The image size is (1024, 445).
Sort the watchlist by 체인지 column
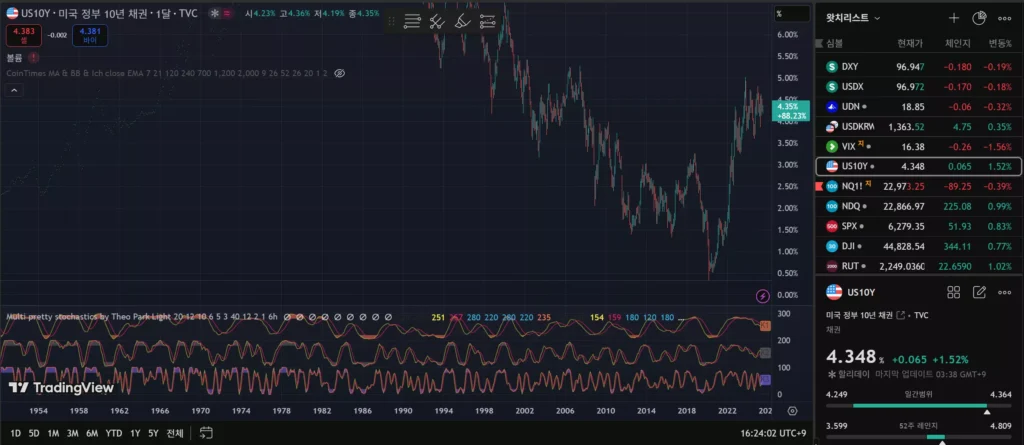coord(958,43)
